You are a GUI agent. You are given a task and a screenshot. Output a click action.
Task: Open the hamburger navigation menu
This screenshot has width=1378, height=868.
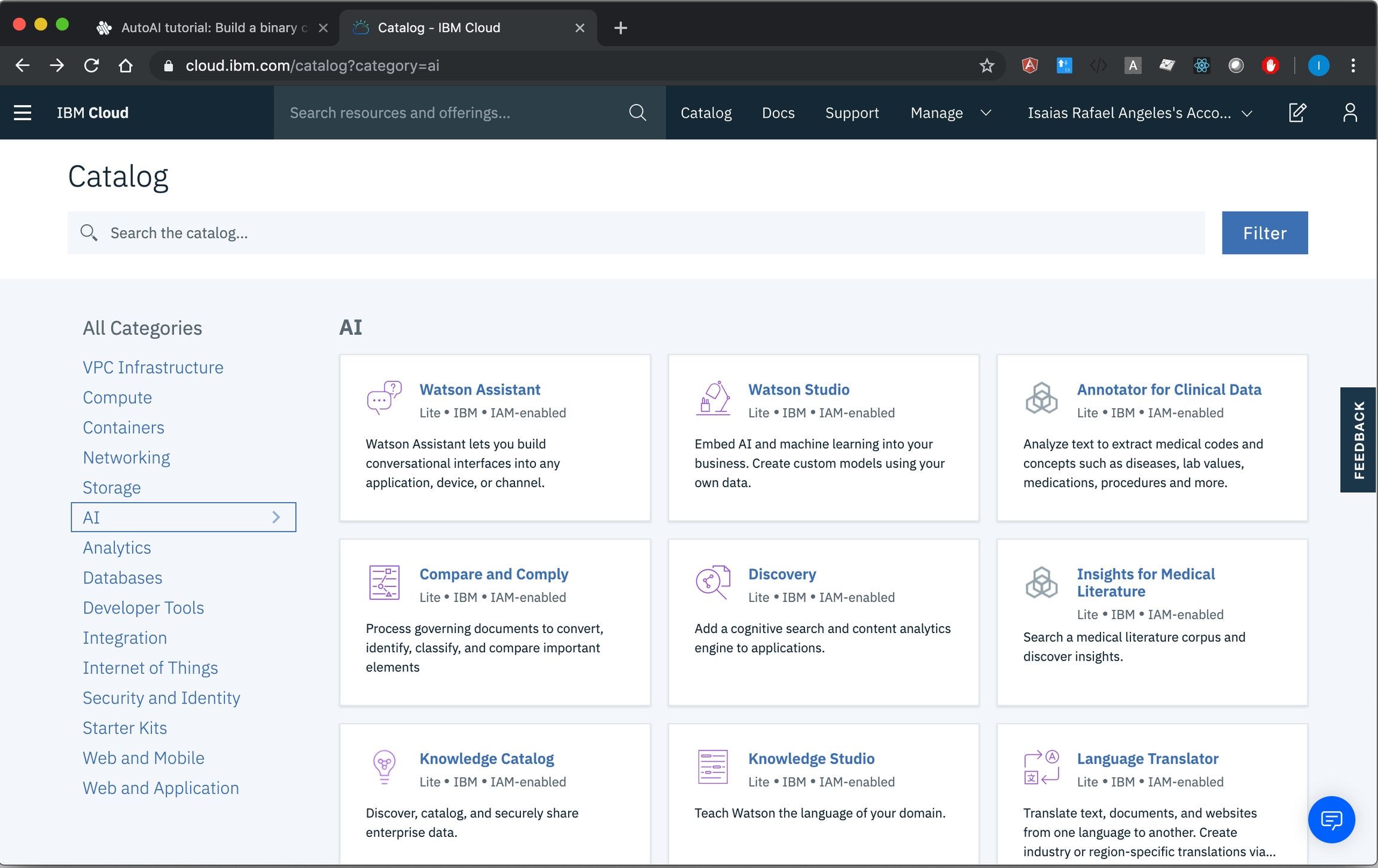pos(23,112)
